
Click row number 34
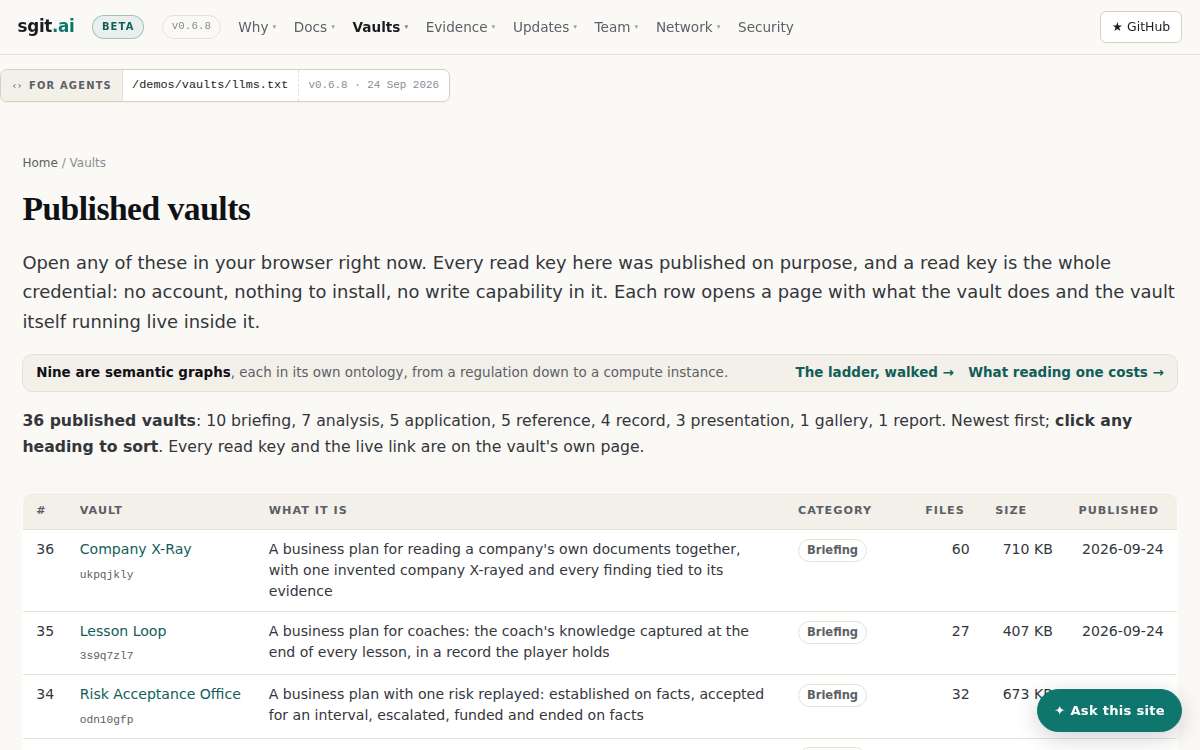pyautogui.click(x=45, y=694)
